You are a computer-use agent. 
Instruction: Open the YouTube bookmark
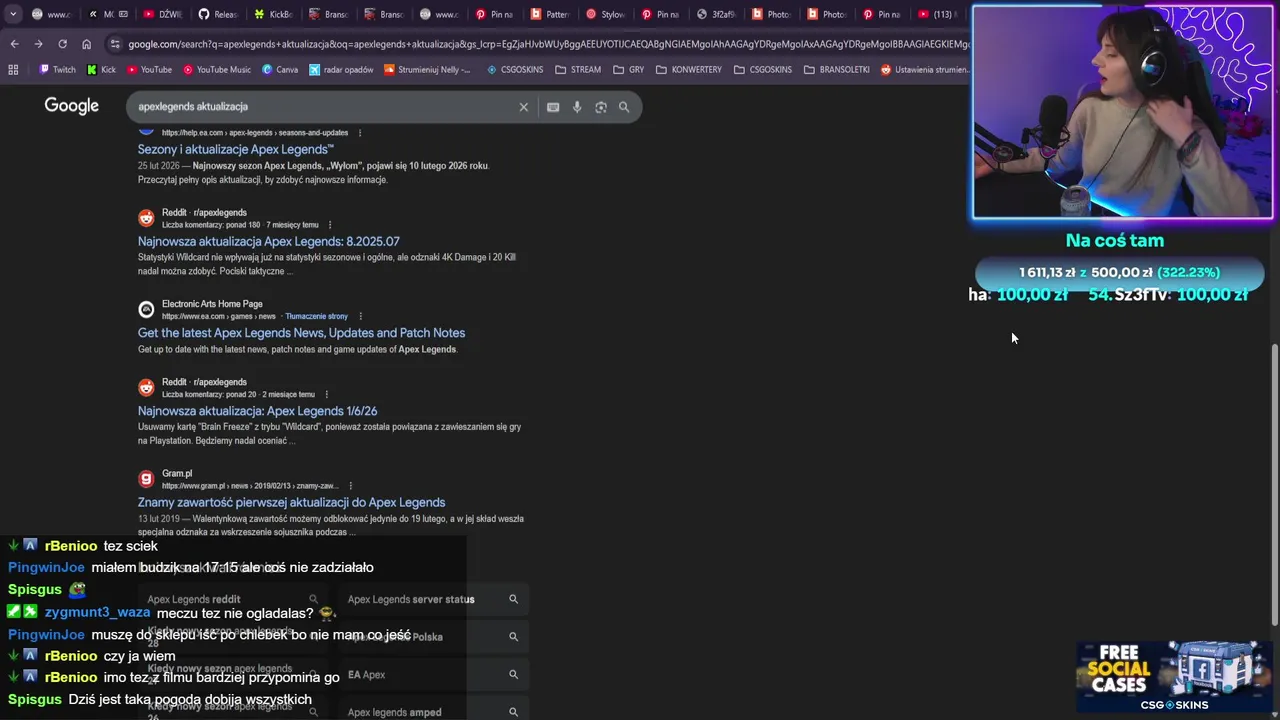pyautogui.click(x=148, y=69)
